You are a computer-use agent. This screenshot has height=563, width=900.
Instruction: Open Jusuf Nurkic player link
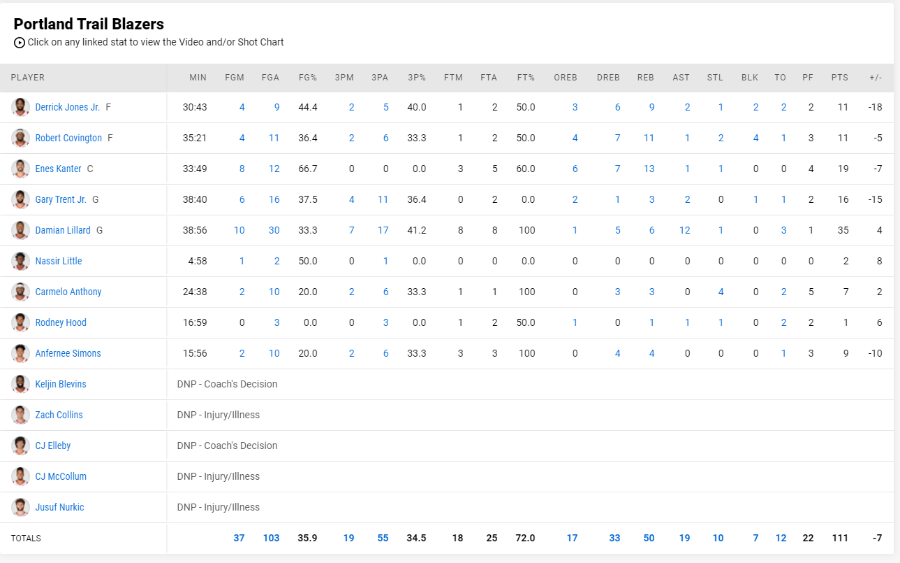60,507
